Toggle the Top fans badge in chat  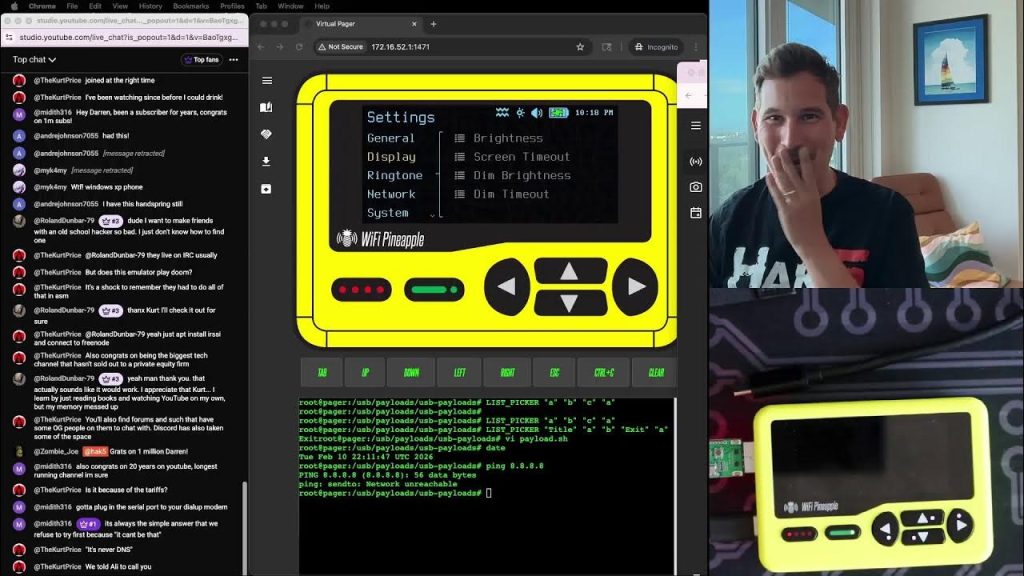tap(202, 59)
